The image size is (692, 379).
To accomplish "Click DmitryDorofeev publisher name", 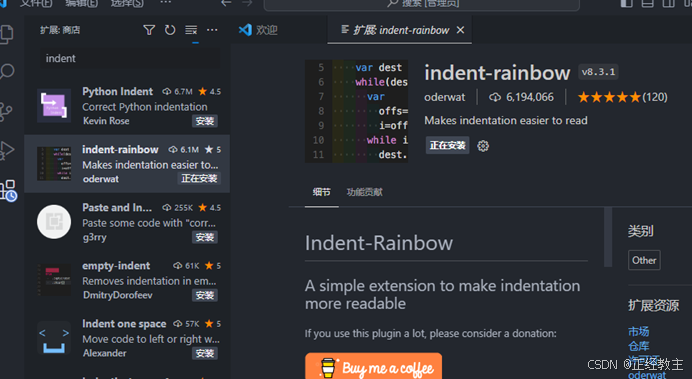I will pos(117,295).
